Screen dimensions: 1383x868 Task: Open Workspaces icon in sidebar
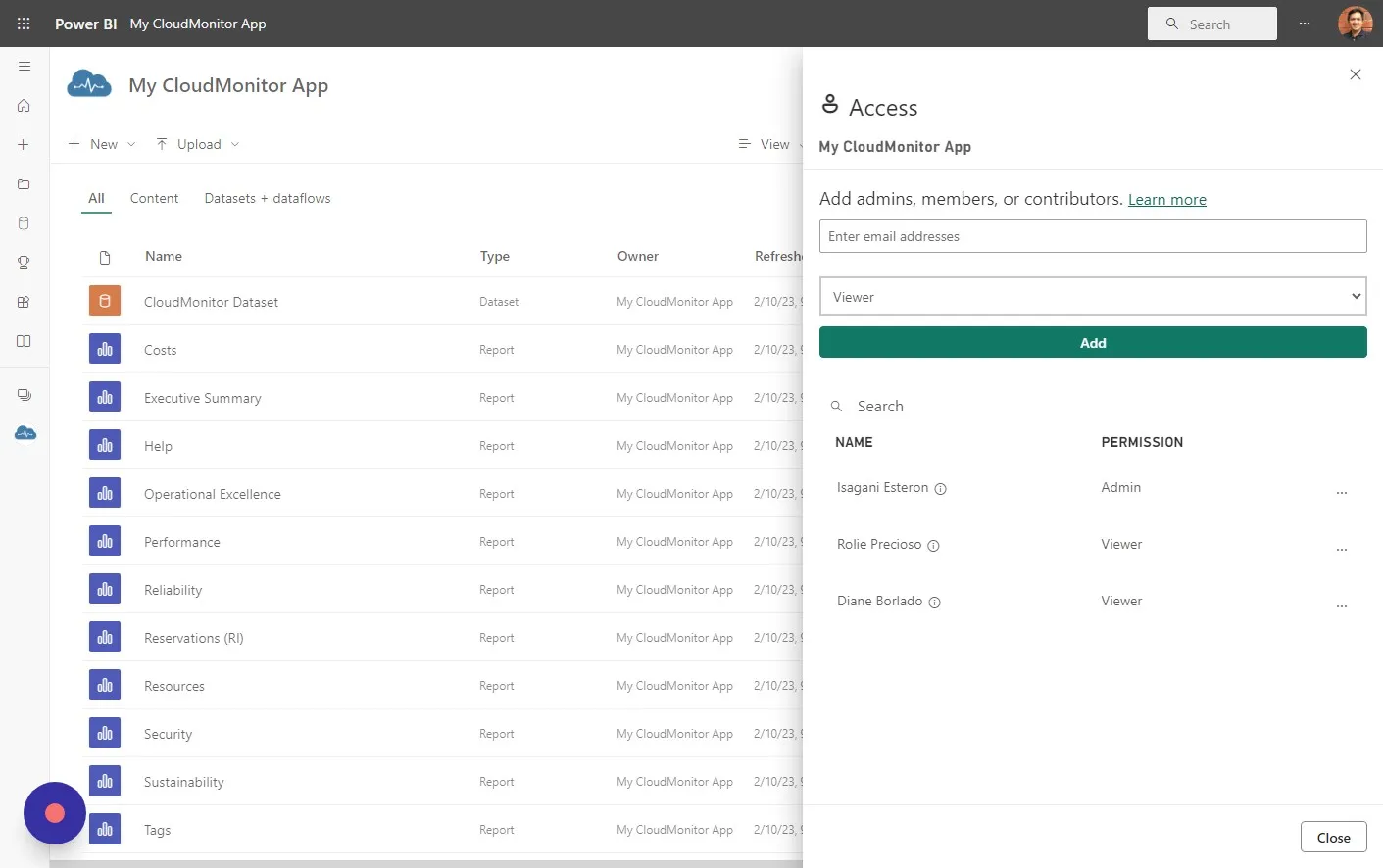(x=25, y=395)
